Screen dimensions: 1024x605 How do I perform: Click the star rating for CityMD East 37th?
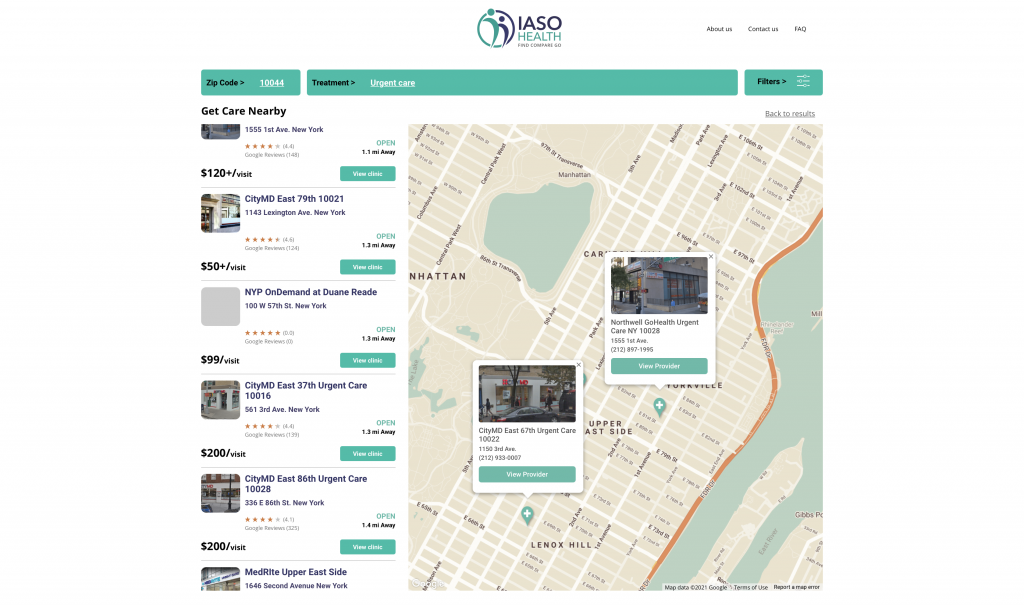click(263, 427)
